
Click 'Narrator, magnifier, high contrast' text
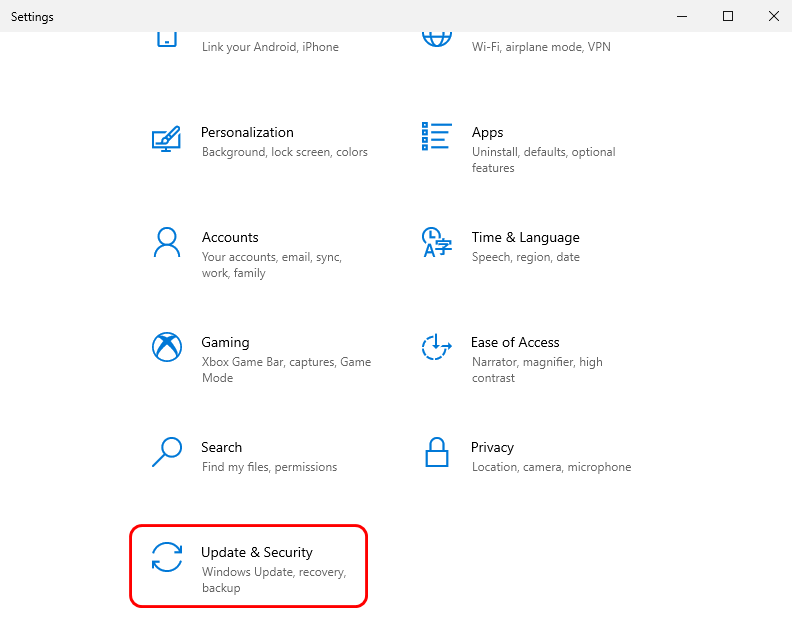[x=537, y=370]
